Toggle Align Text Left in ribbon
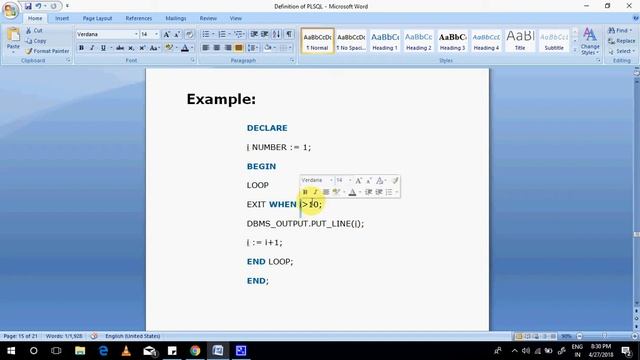640x360 pixels. 206,48
